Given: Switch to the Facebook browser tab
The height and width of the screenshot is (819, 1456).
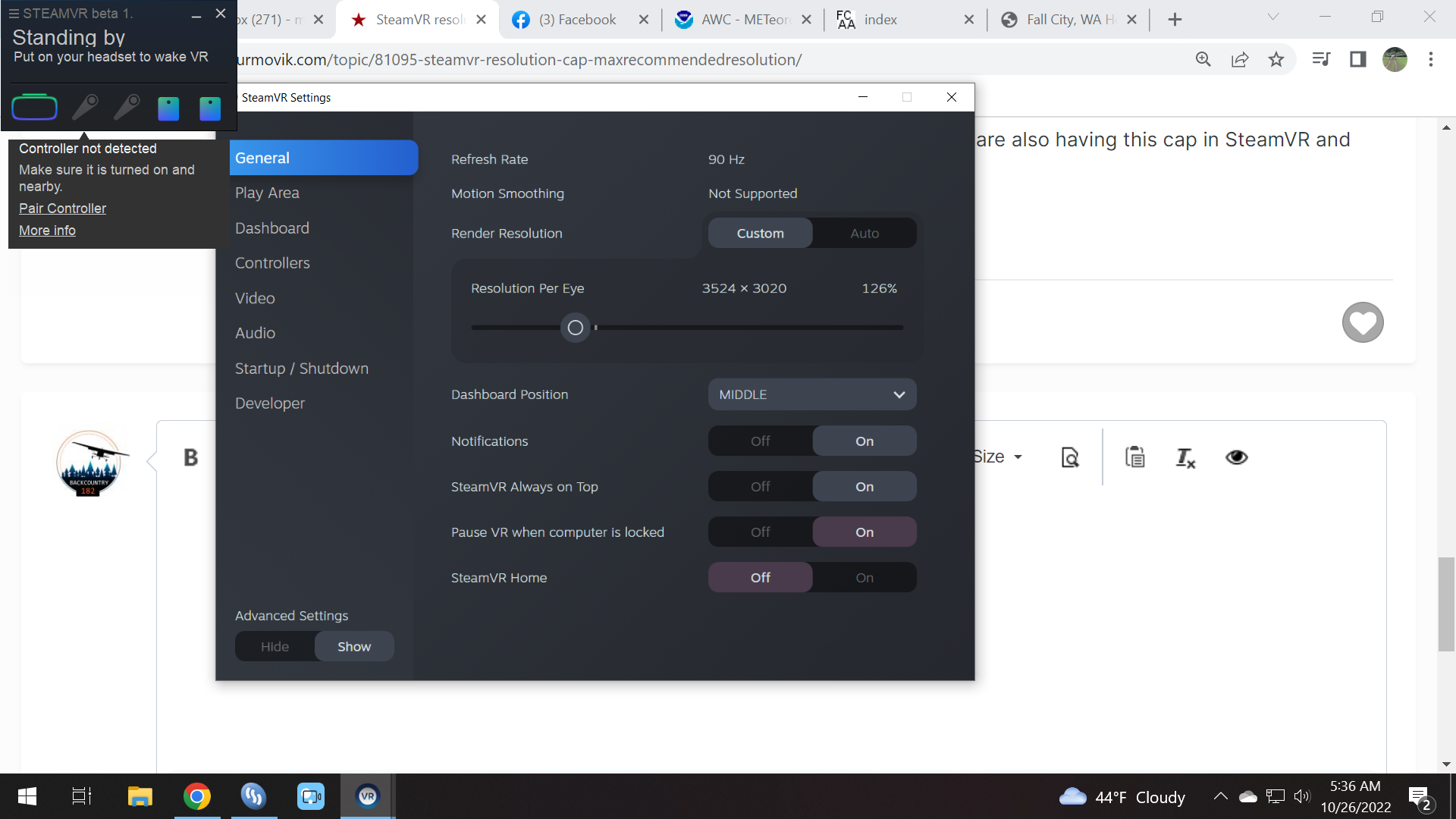Looking at the screenshot, I should tap(578, 20).
